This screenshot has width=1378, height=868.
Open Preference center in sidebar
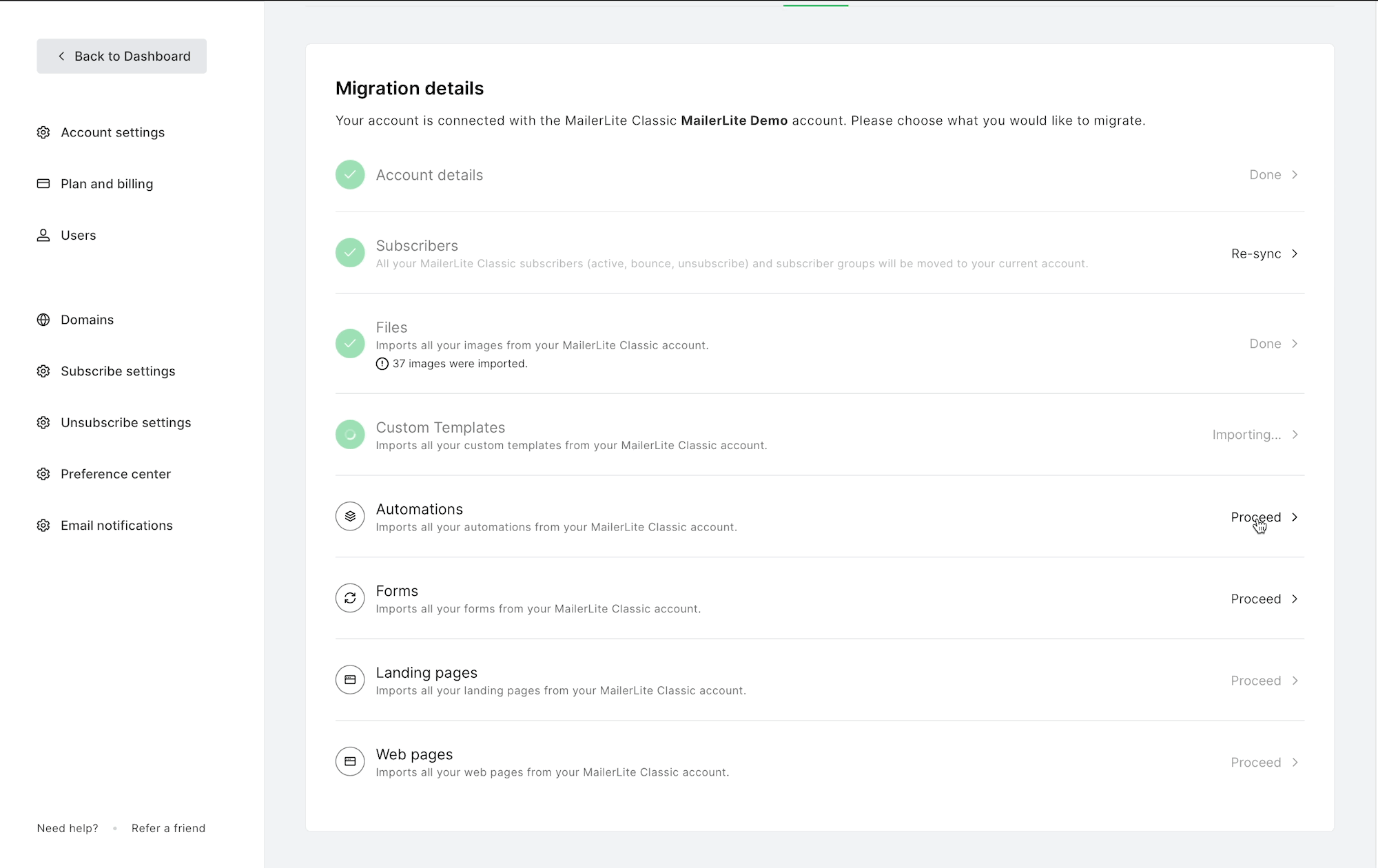(x=116, y=474)
